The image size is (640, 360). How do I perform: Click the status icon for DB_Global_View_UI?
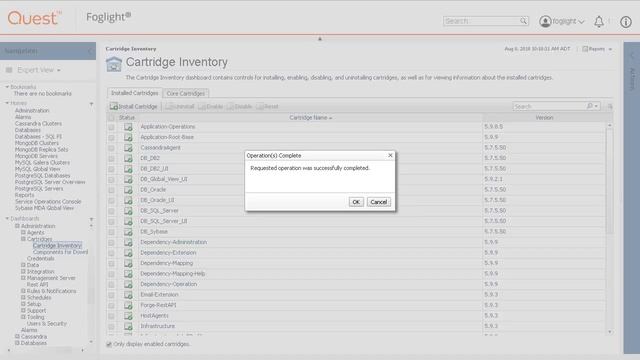(x=128, y=179)
